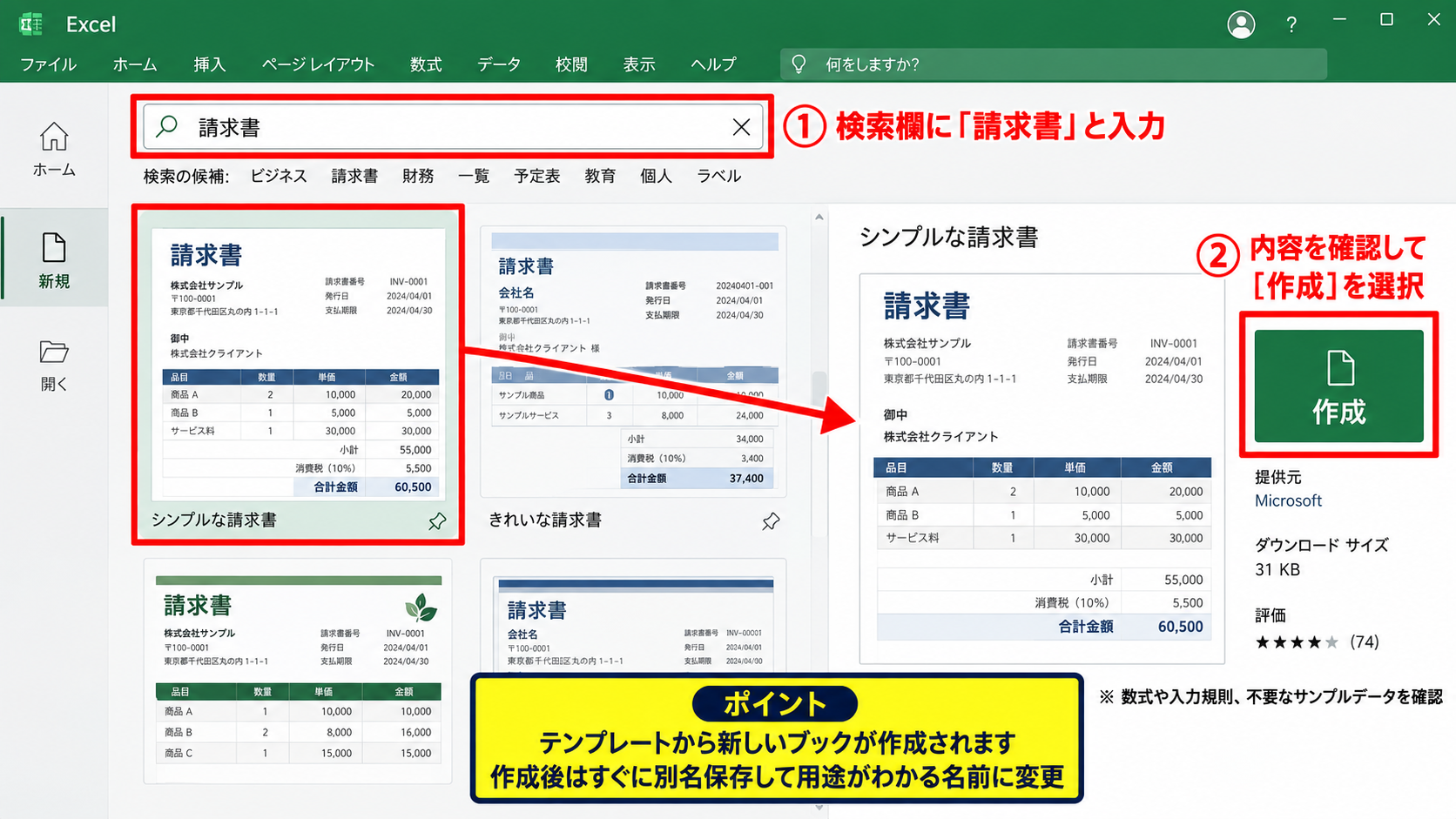Select the きれいな請求書 template thumbnail
This screenshot has height=819, width=1456.
click(634, 361)
